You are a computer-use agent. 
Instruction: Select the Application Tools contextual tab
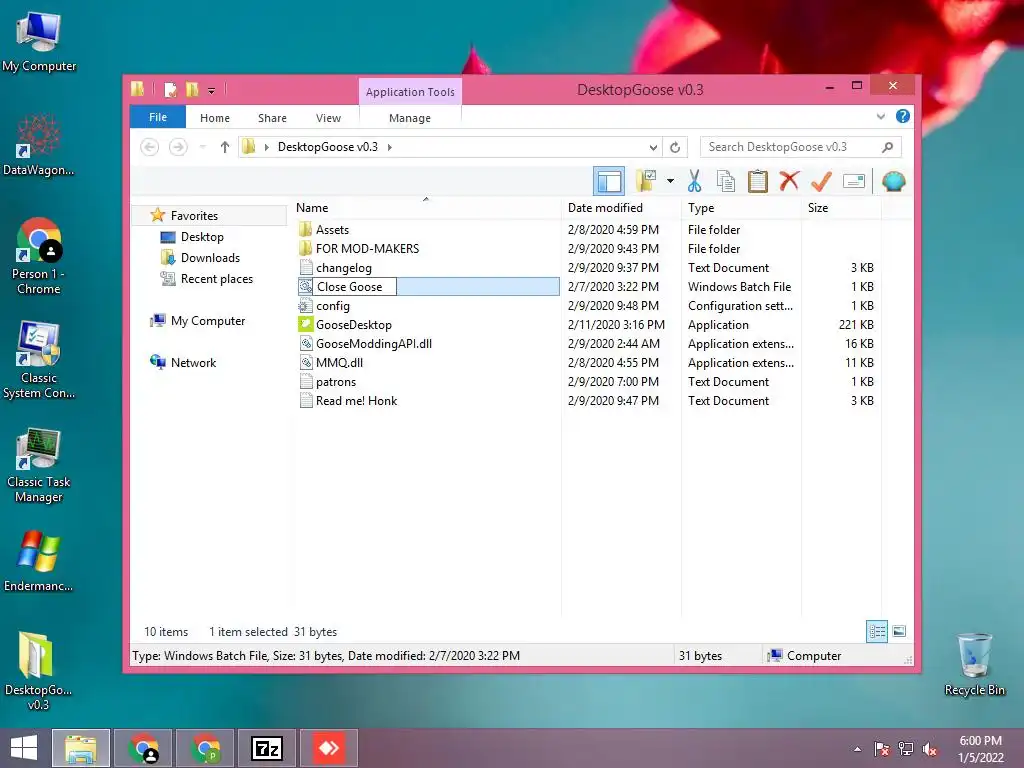click(410, 92)
